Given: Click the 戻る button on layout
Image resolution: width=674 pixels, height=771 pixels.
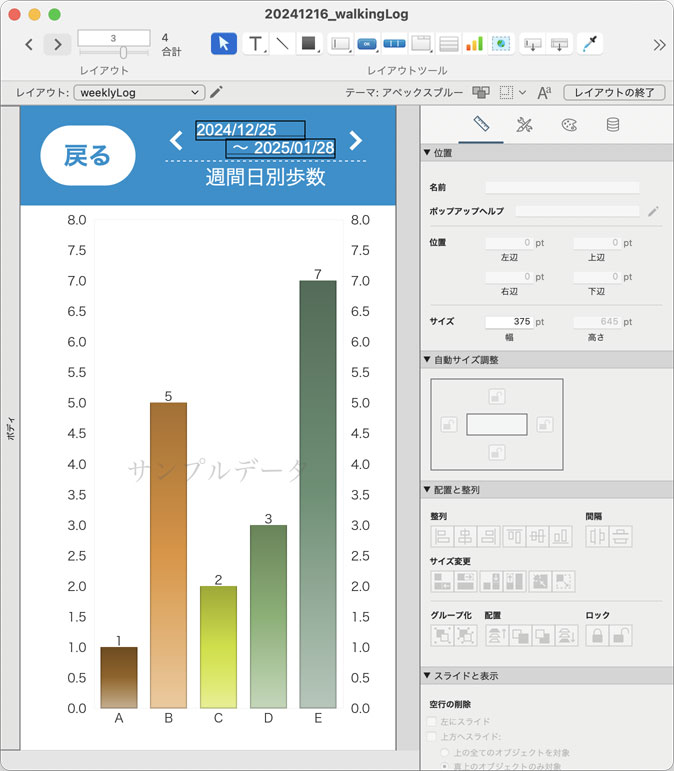Looking at the screenshot, I should pyautogui.click(x=88, y=155).
